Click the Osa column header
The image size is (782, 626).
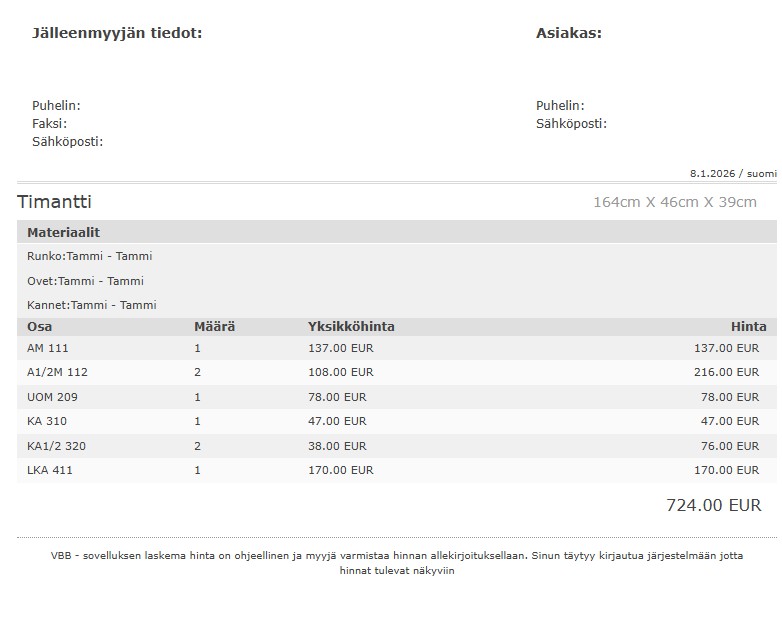[x=39, y=327]
